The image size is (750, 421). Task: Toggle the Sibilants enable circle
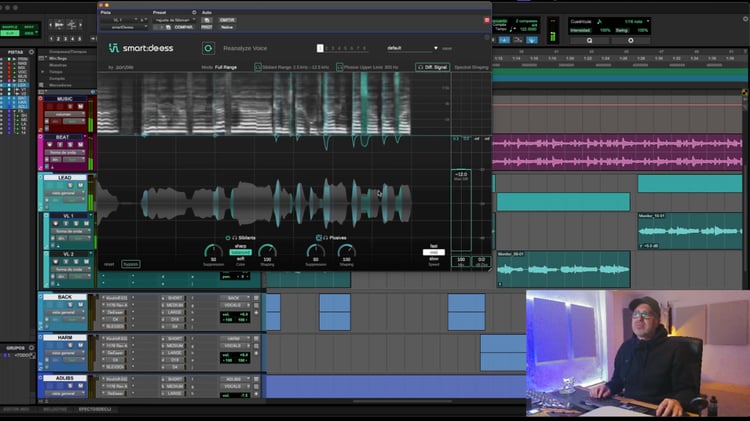point(227,237)
